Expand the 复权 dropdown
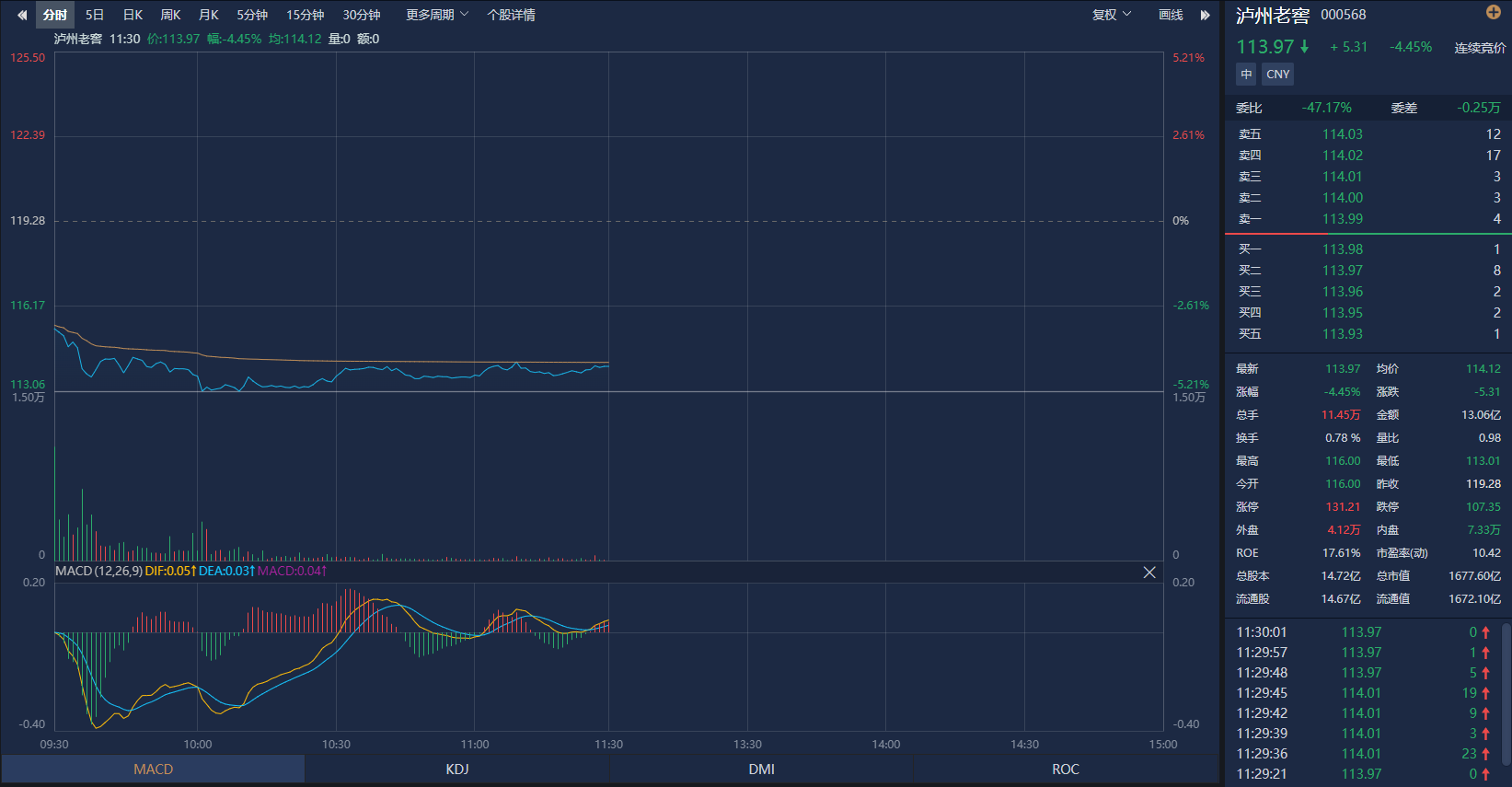This screenshot has height=787, width=1512. point(1112,15)
